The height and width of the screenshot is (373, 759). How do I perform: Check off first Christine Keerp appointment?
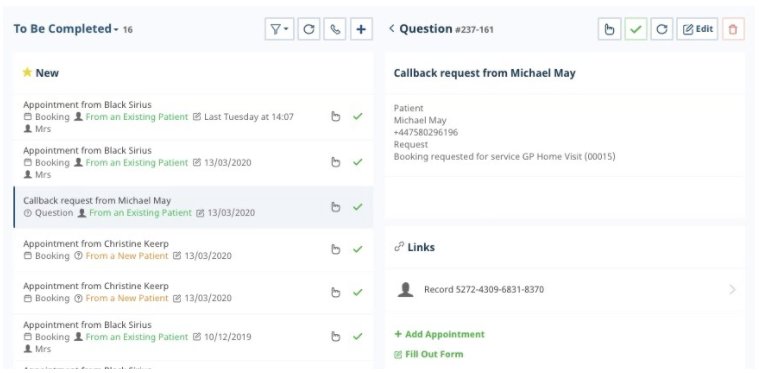357,250
